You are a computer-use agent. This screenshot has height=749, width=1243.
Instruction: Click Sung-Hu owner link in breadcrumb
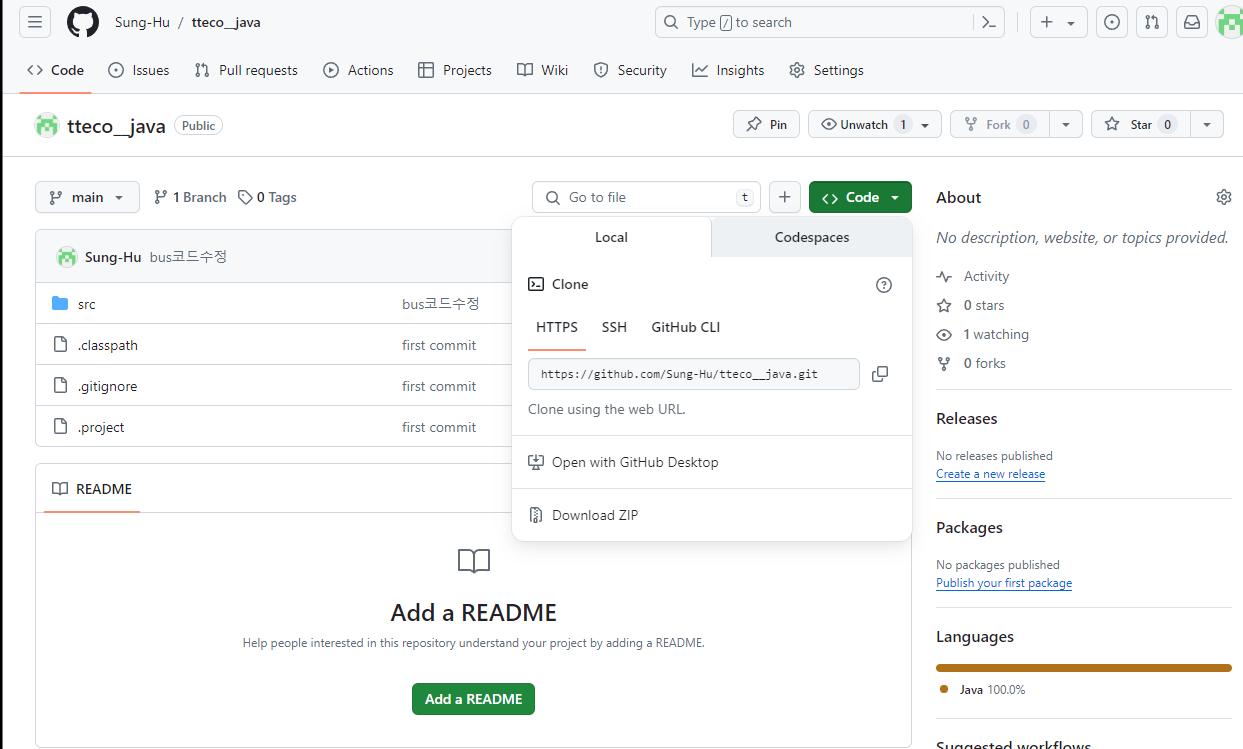[142, 22]
